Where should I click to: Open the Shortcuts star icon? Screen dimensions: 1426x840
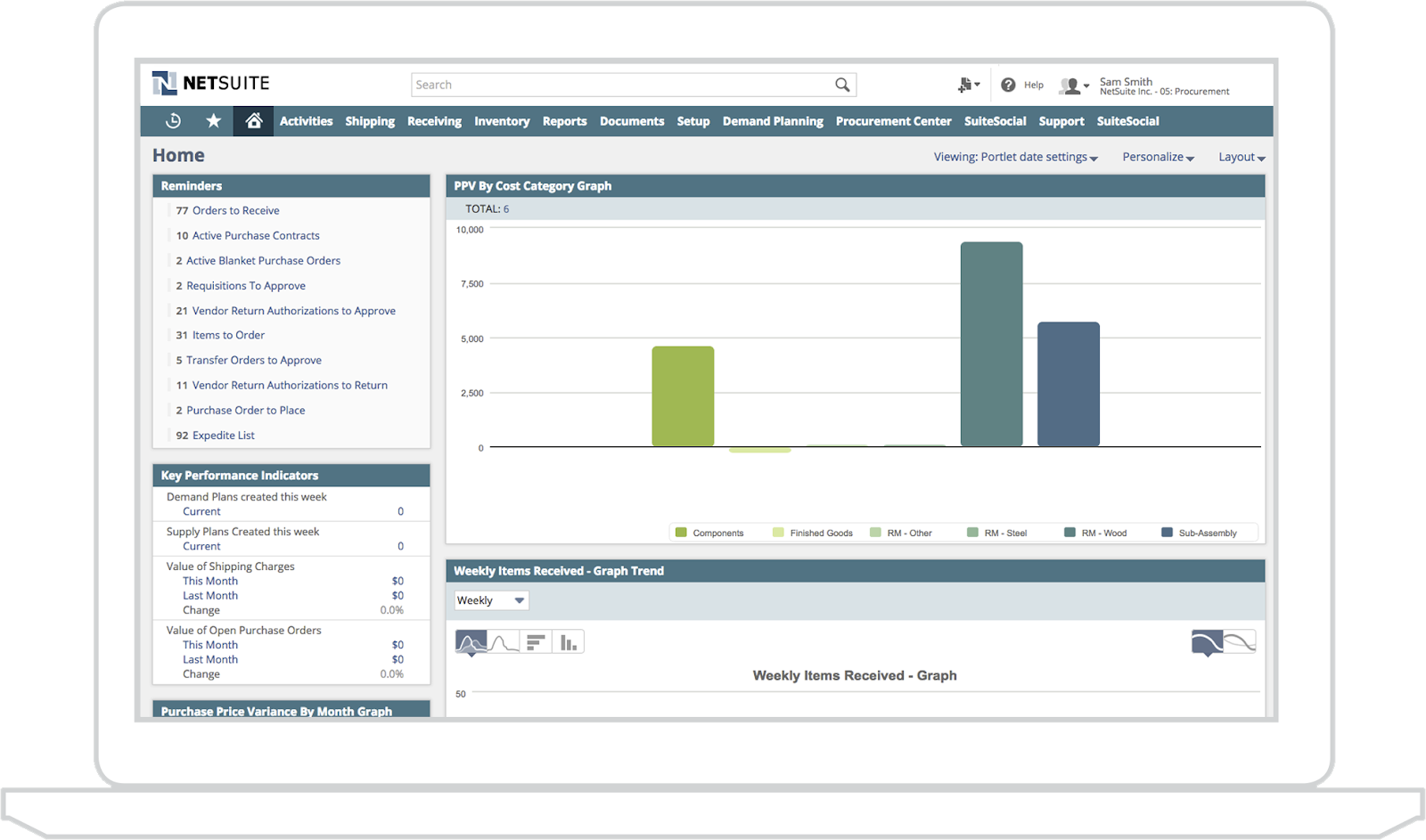(x=213, y=120)
